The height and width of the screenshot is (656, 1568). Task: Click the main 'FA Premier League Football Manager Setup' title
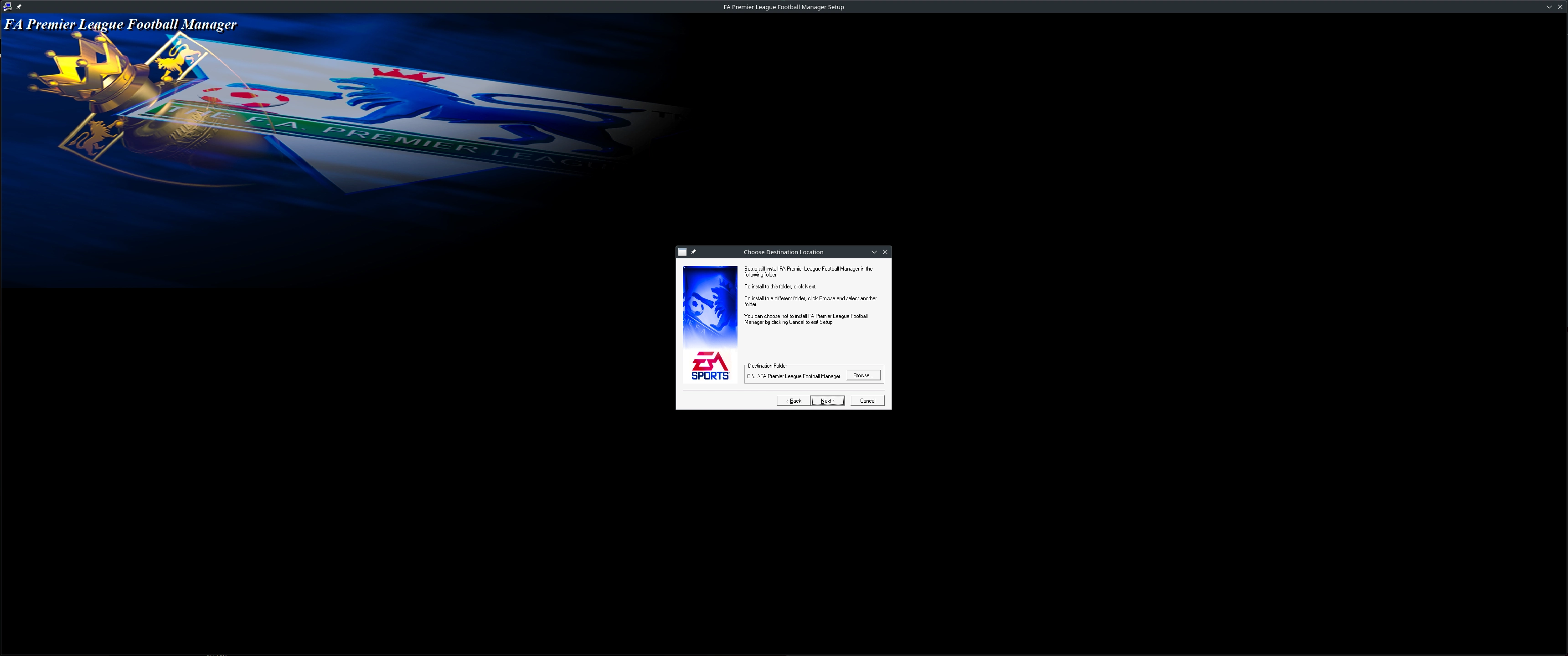click(x=784, y=7)
